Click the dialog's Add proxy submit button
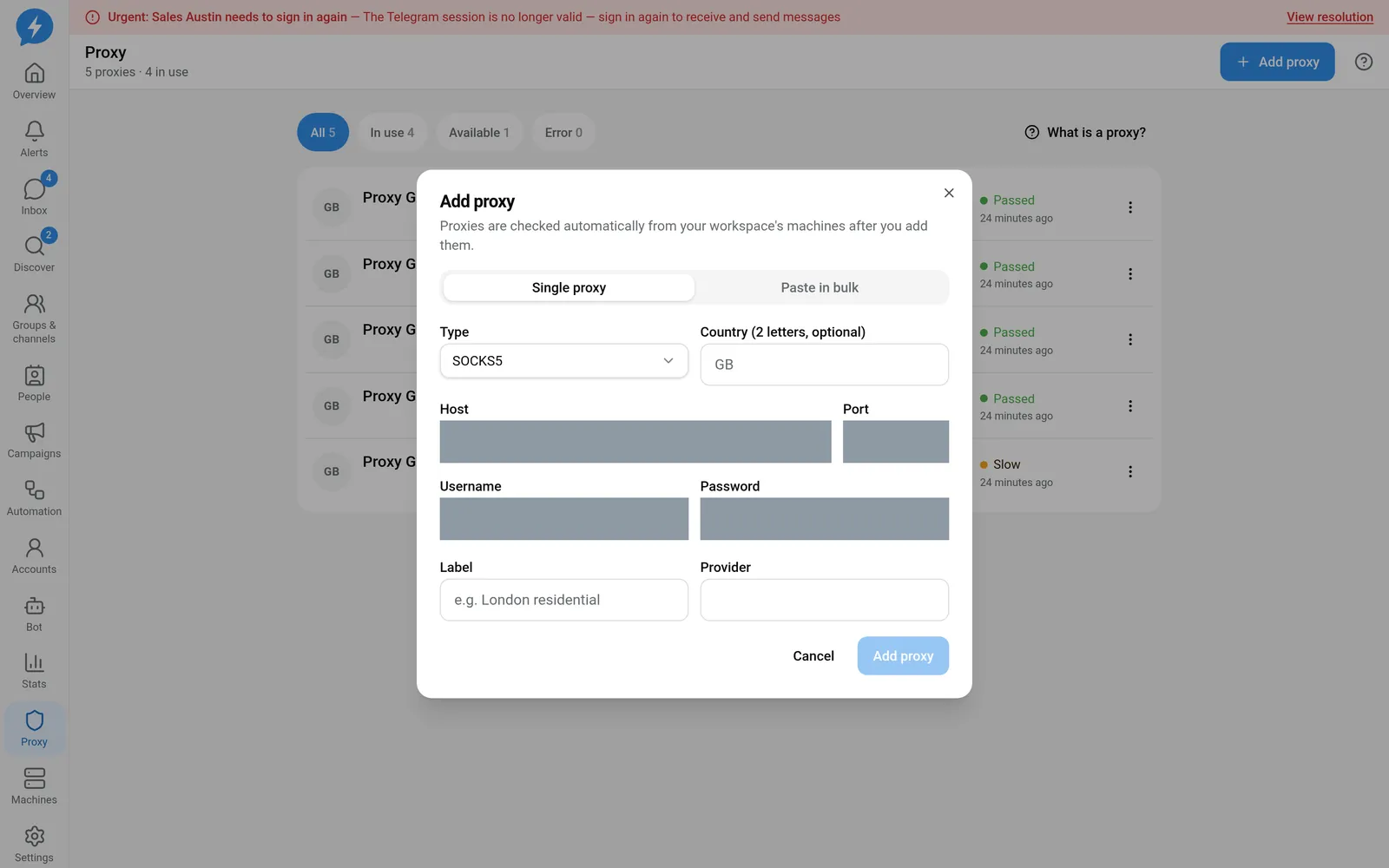This screenshot has height=868, width=1389. coord(903,656)
